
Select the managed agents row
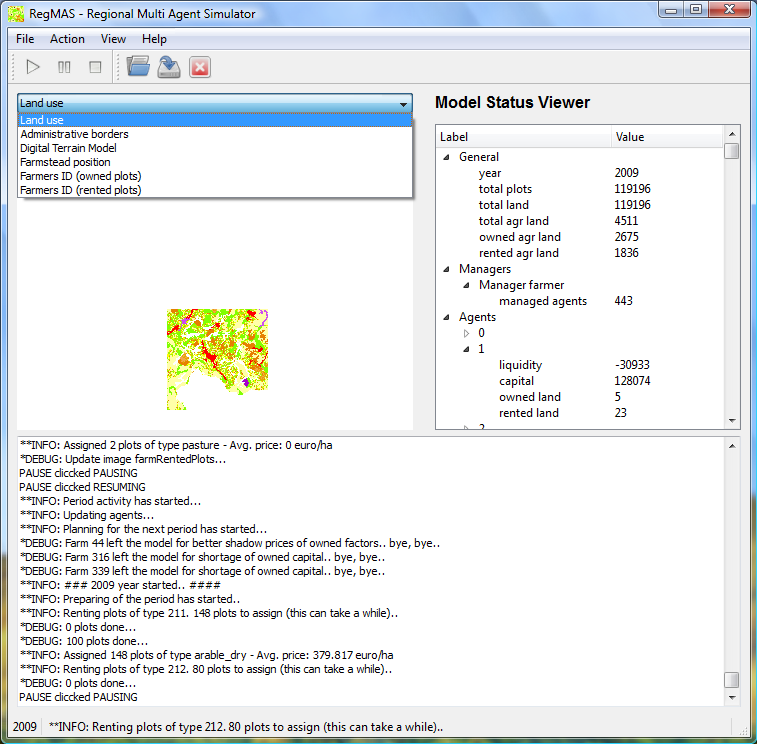[x=579, y=301]
